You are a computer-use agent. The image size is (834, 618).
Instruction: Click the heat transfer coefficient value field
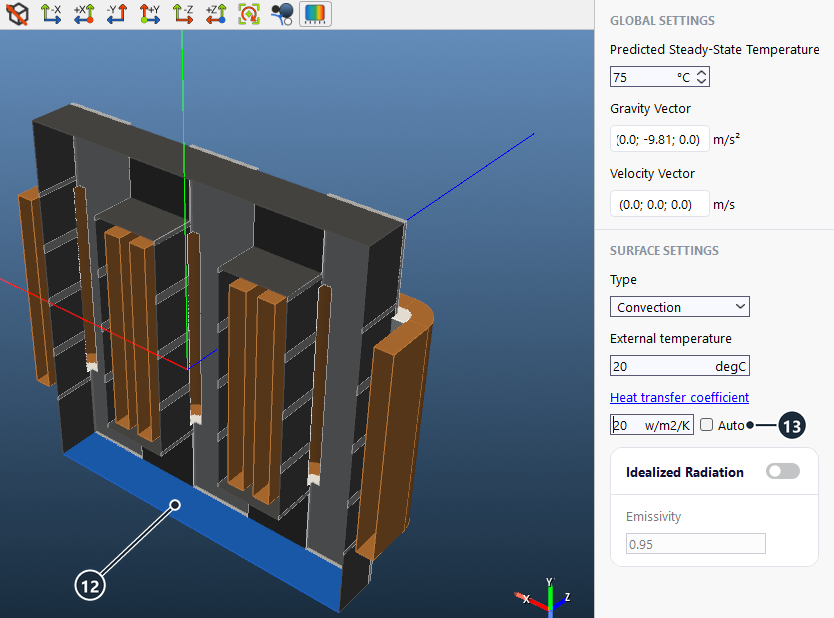652,424
